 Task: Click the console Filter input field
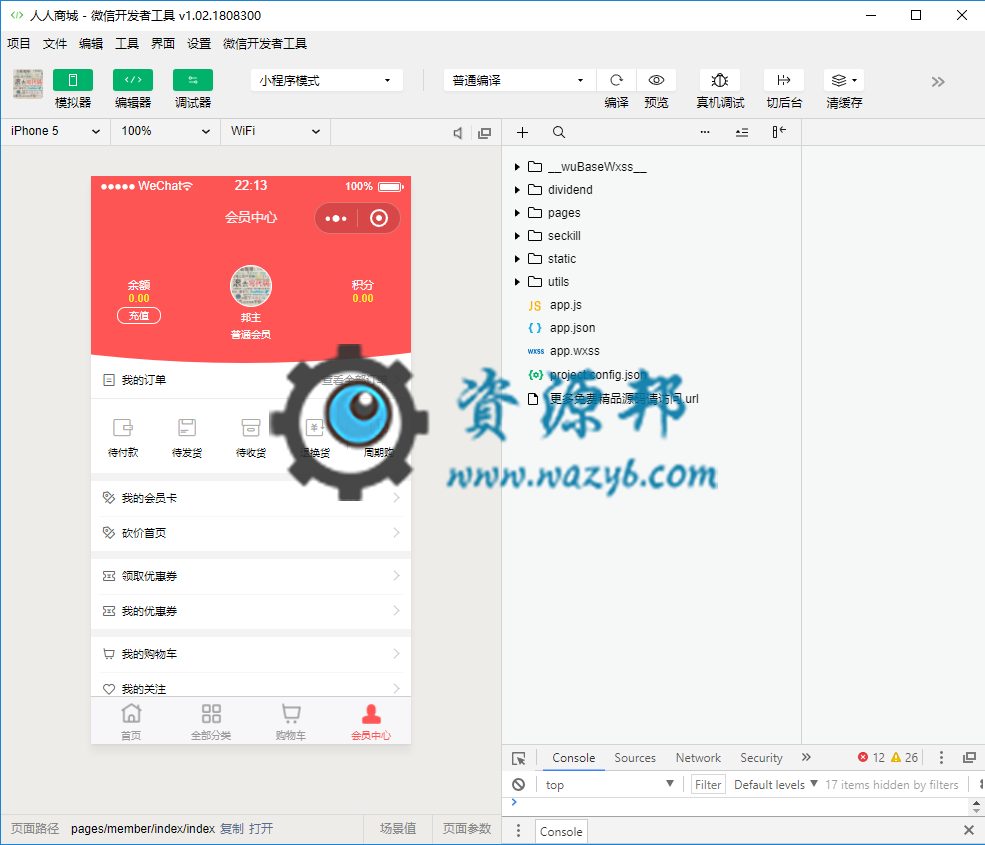[708, 785]
